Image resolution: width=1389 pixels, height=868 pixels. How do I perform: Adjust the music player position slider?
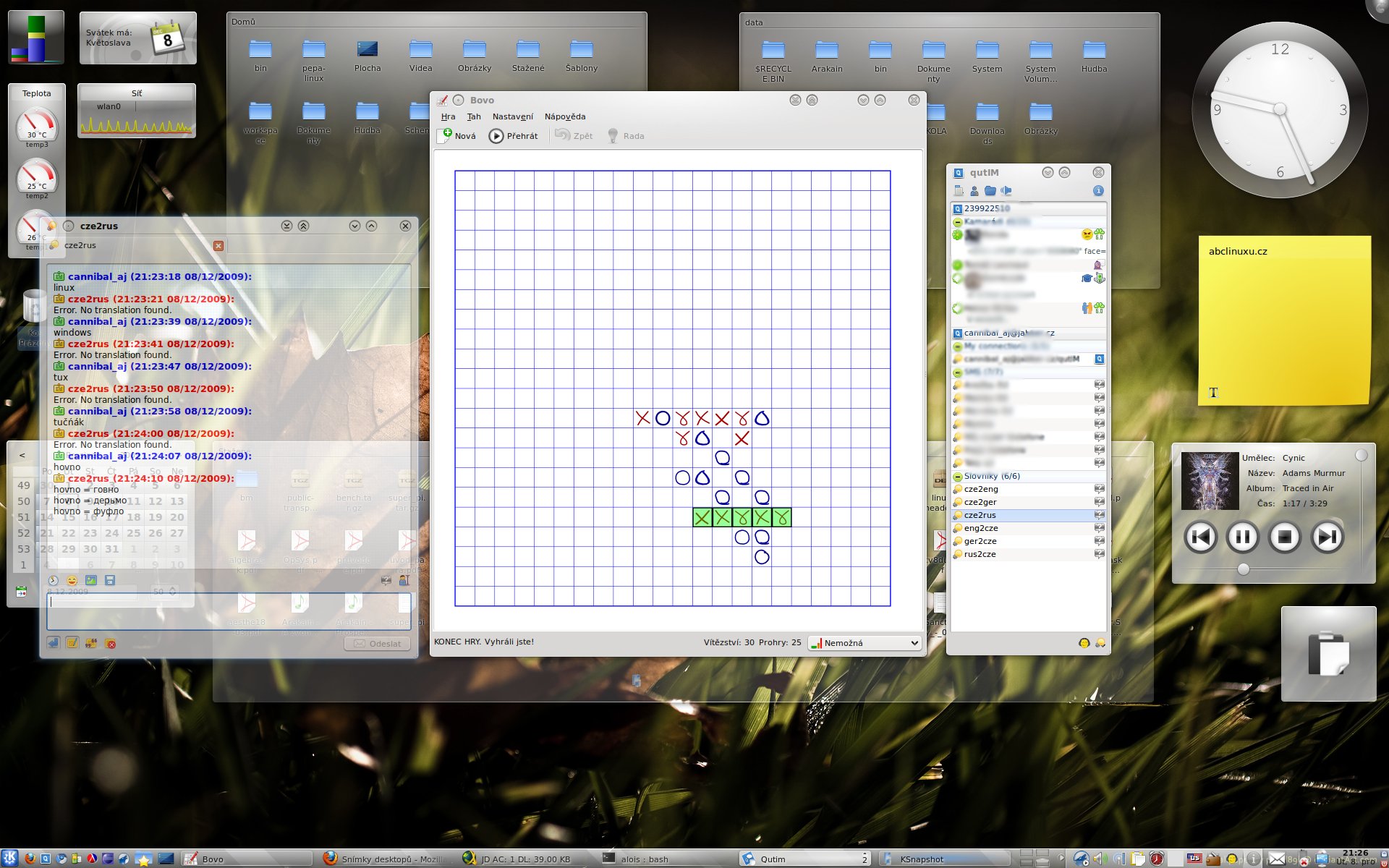tap(1244, 569)
